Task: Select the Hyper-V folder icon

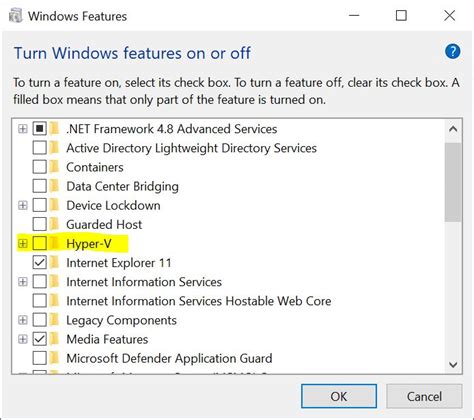Action: click(54, 243)
